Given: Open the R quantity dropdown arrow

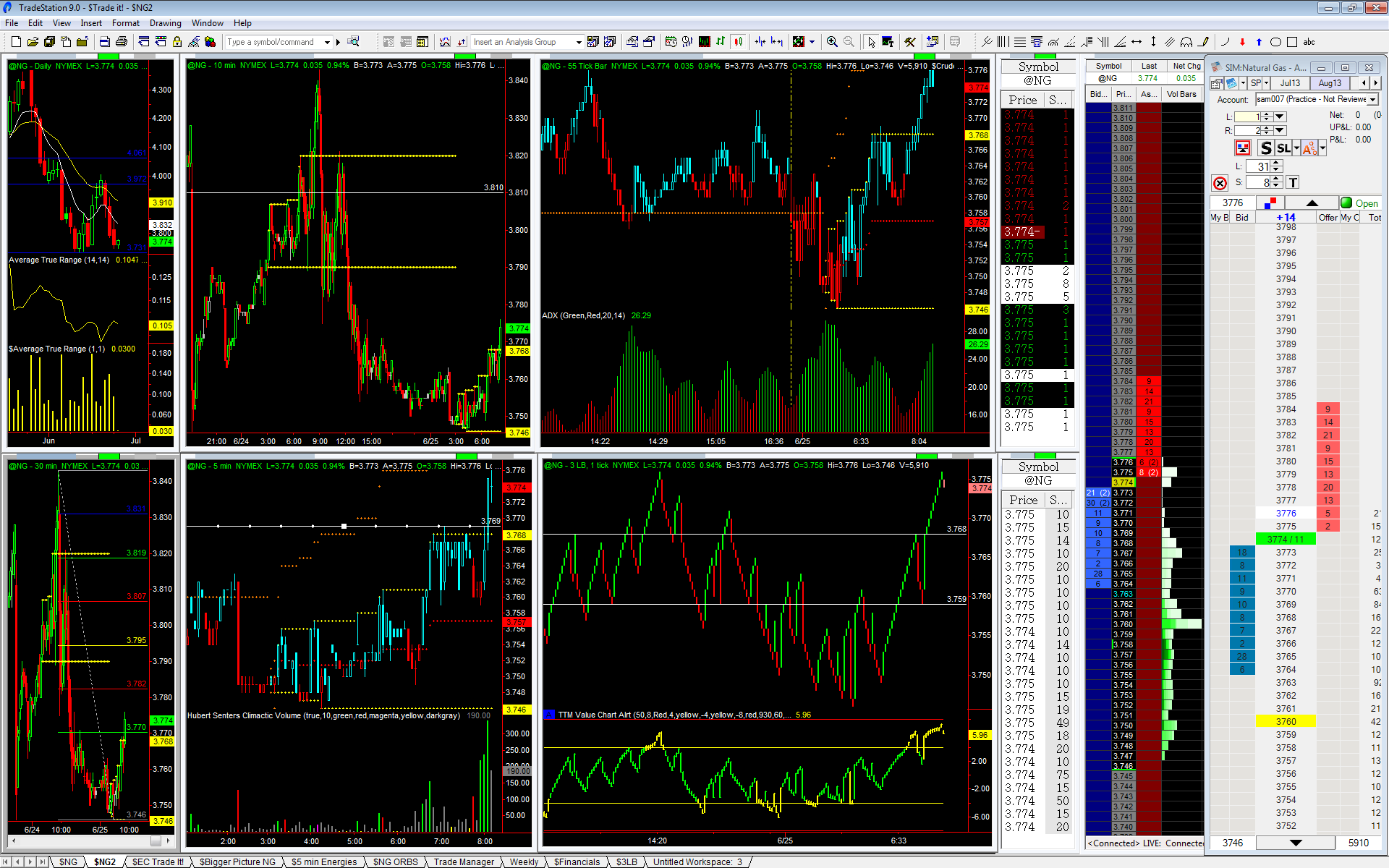Looking at the screenshot, I should (1280, 130).
